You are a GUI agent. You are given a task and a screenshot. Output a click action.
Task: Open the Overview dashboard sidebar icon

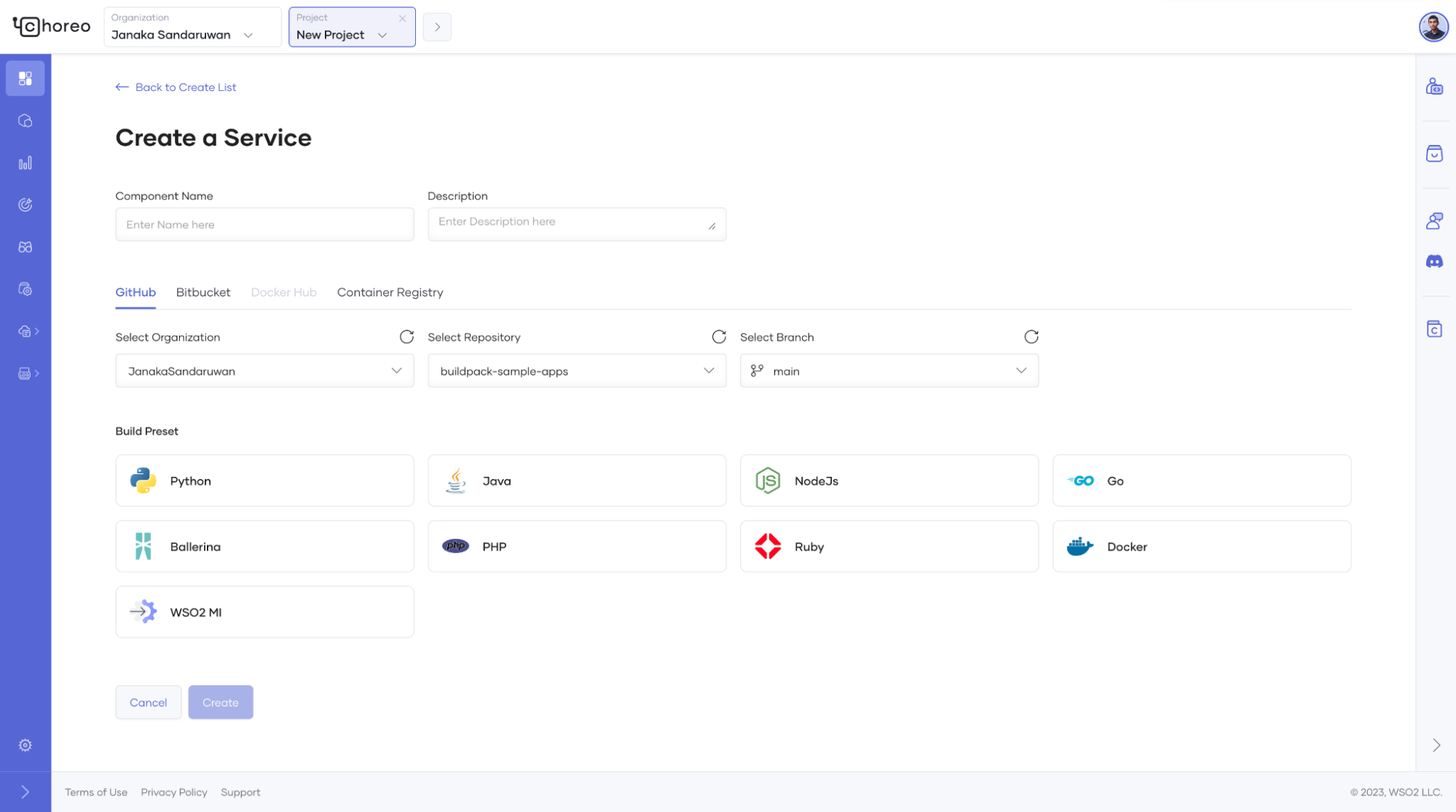(25, 78)
